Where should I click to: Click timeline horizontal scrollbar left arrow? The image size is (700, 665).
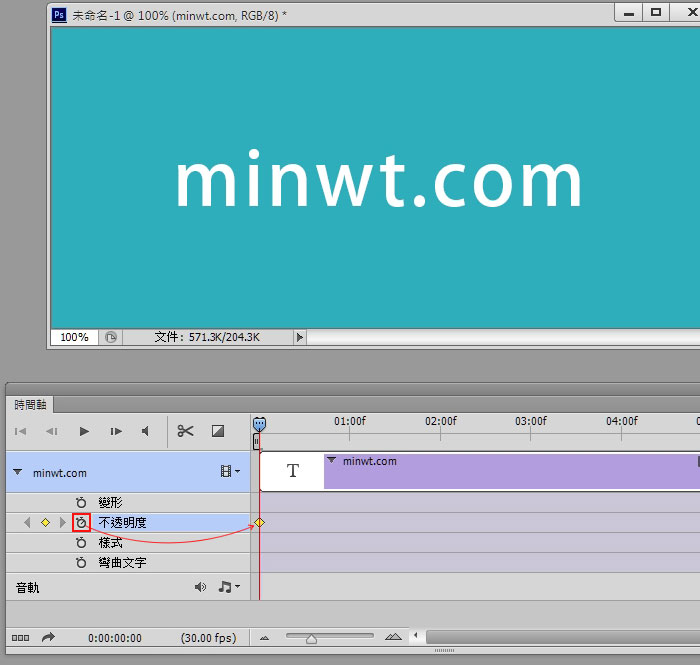(x=416, y=635)
